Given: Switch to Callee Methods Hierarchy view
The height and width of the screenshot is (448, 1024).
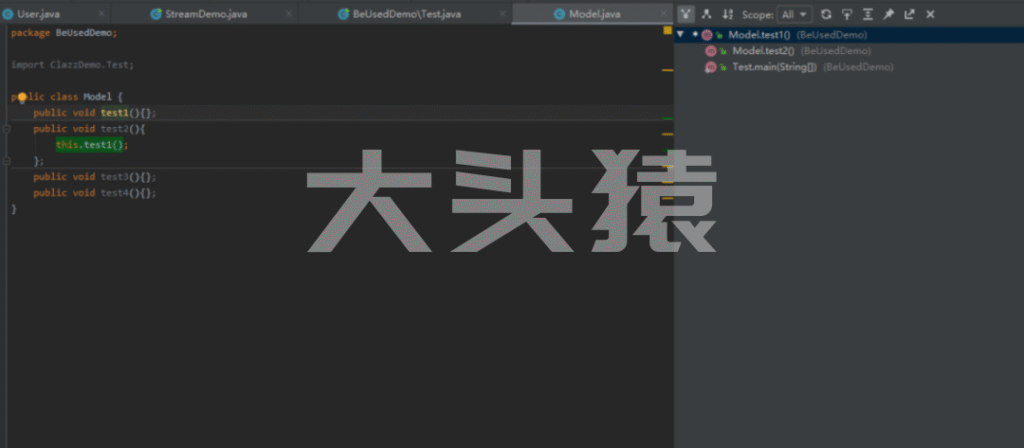Looking at the screenshot, I should tap(707, 14).
